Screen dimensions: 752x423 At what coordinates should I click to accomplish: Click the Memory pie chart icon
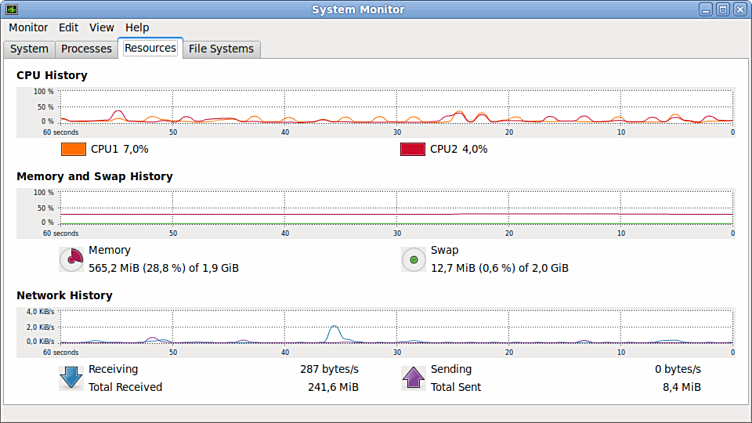pos(72,260)
